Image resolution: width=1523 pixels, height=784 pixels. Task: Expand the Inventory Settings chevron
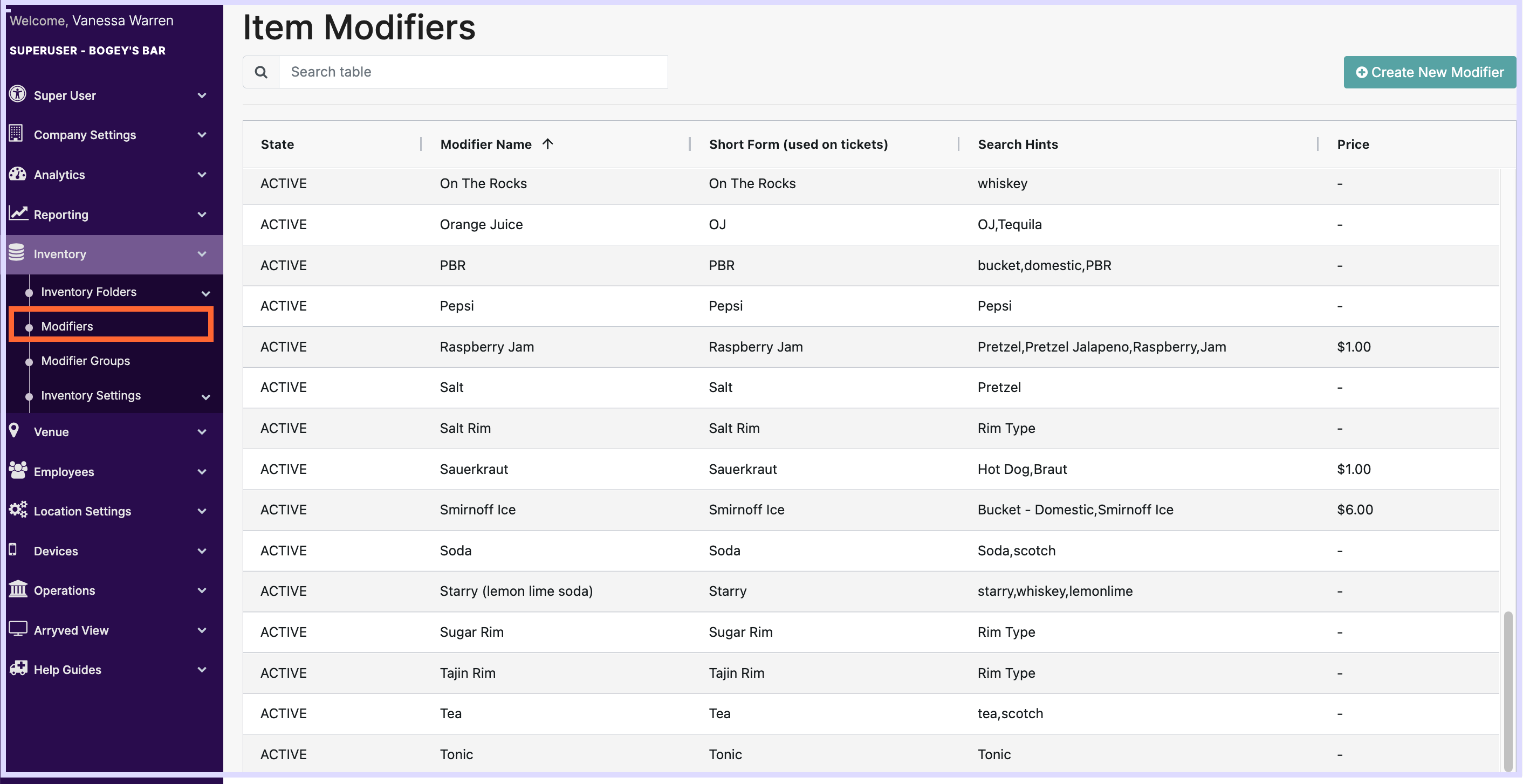point(206,397)
